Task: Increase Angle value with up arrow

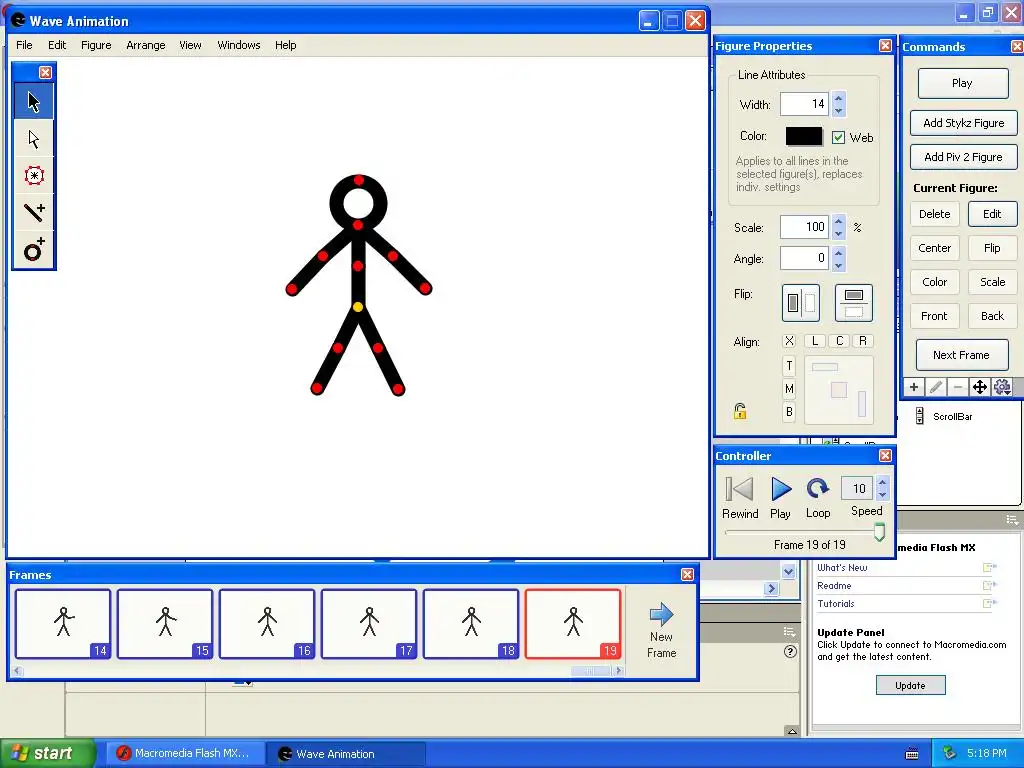Action: (839, 252)
